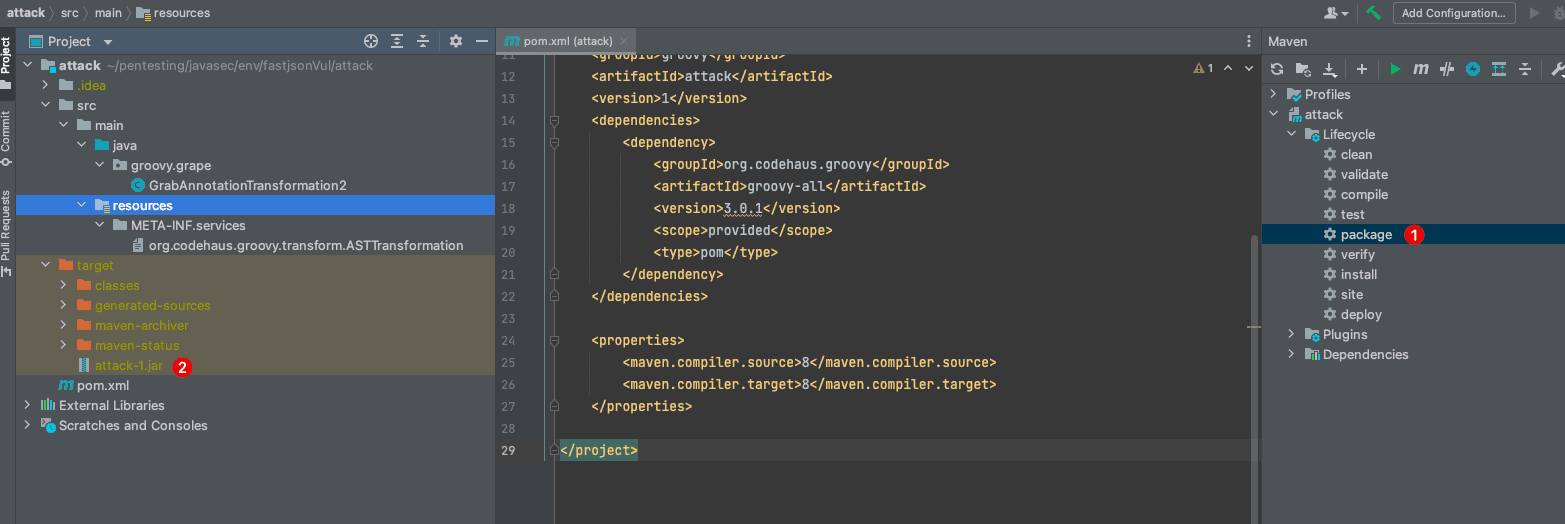1565x524 pixels.
Task: Open org.codehaus.groovy.transform.ASTTransformation file
Action: 306,245
